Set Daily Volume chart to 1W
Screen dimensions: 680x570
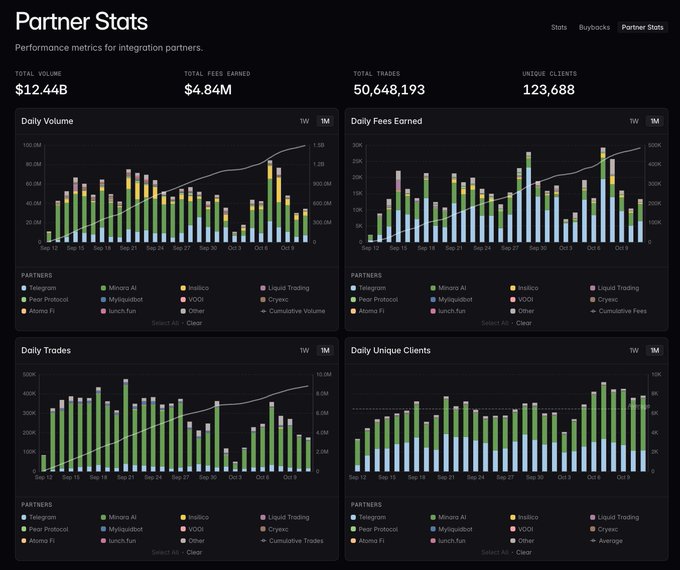304,121
